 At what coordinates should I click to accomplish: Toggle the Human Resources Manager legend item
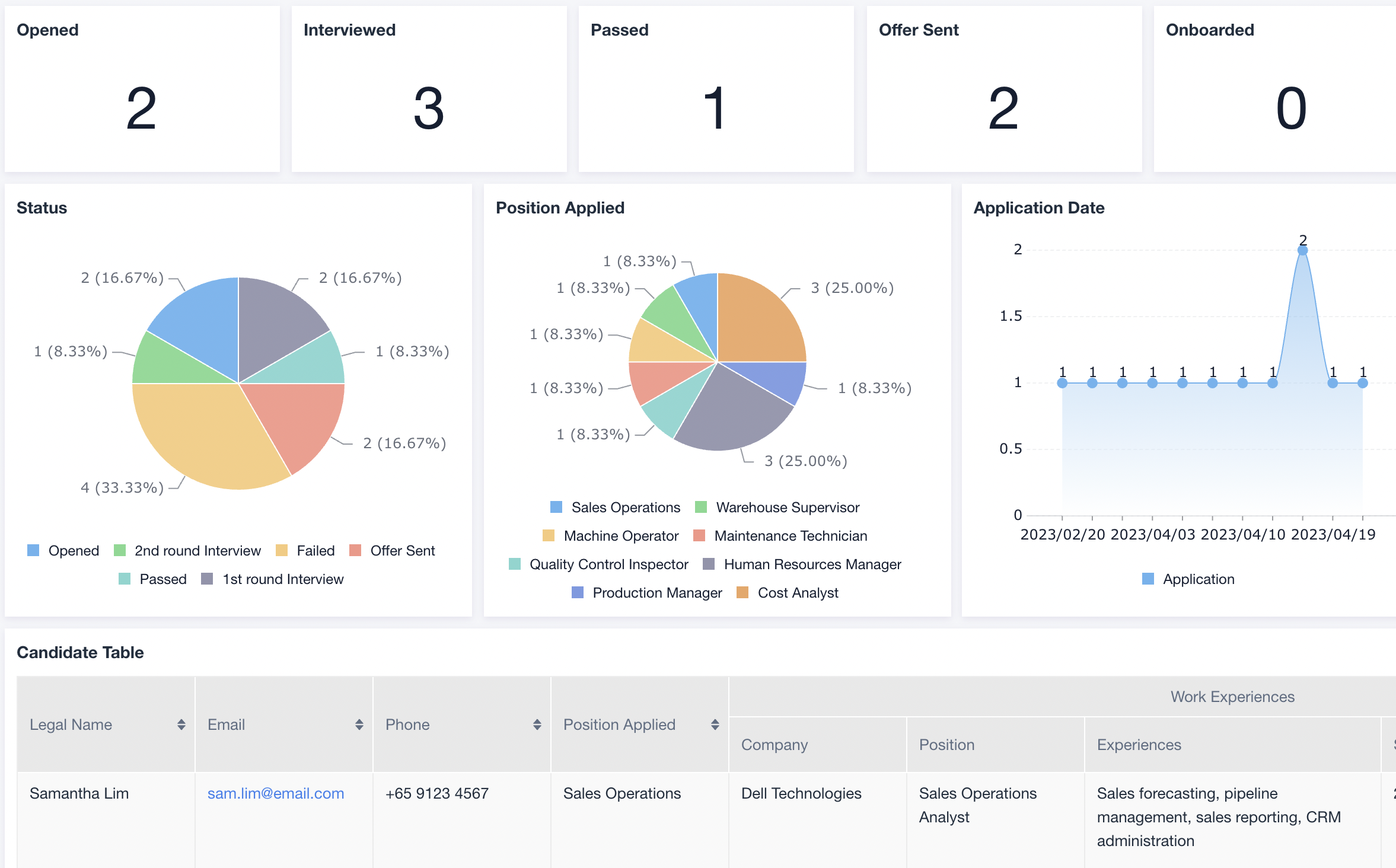click(802, 564)
